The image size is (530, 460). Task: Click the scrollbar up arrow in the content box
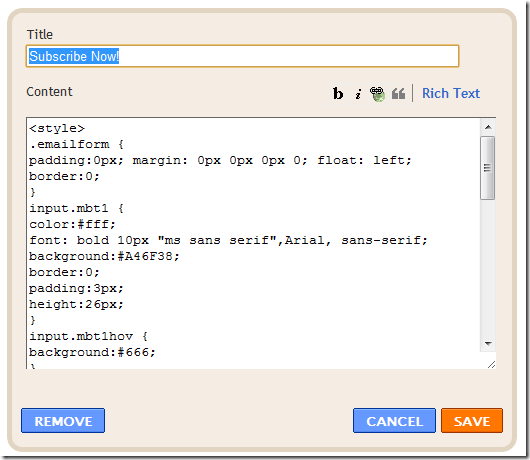488,127
